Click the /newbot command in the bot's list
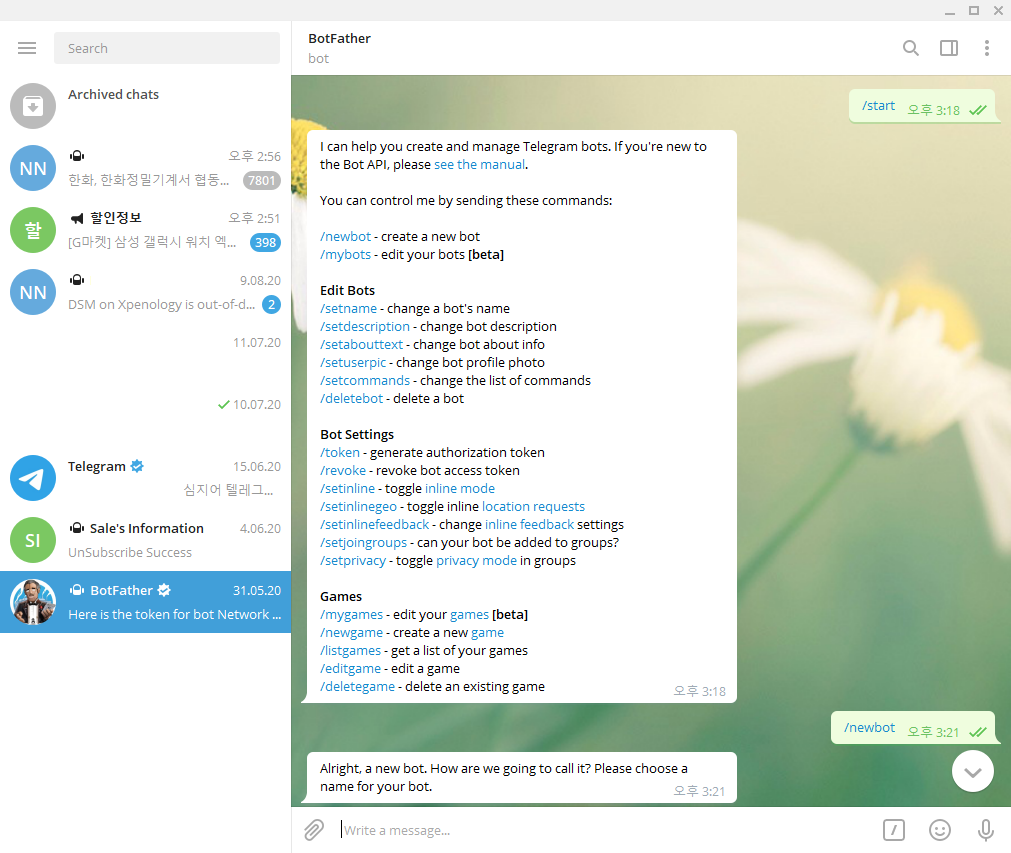Viewport: 1011px width, 853px height. pos(346,237)
